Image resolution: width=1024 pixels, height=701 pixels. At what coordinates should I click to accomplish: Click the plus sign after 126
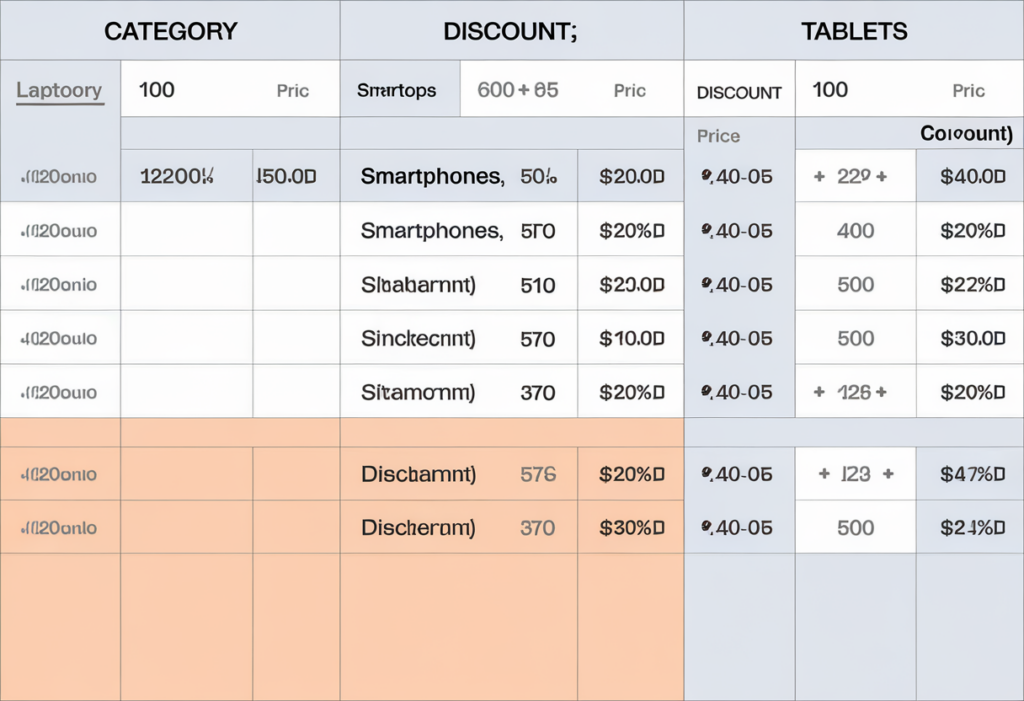(x=882, y=393)
